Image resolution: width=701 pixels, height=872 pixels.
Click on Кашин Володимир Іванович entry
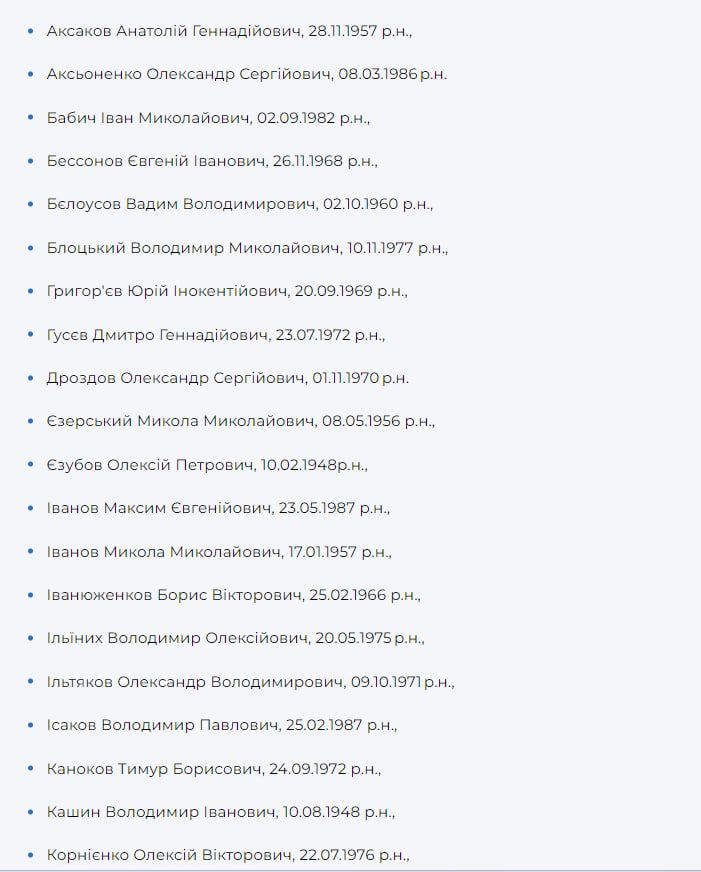click(221, 812)
